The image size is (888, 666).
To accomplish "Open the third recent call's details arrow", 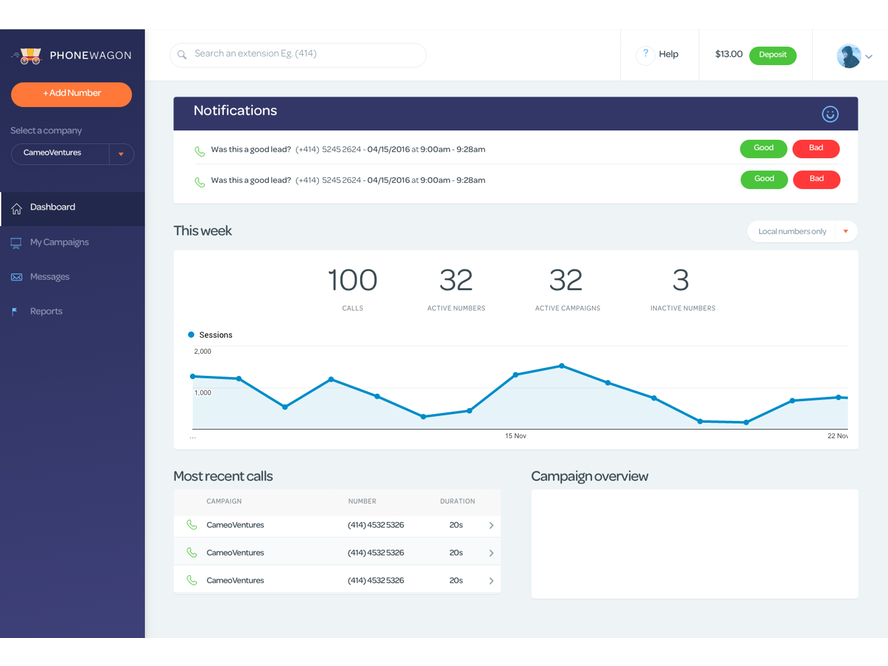I will click(491, 581).
